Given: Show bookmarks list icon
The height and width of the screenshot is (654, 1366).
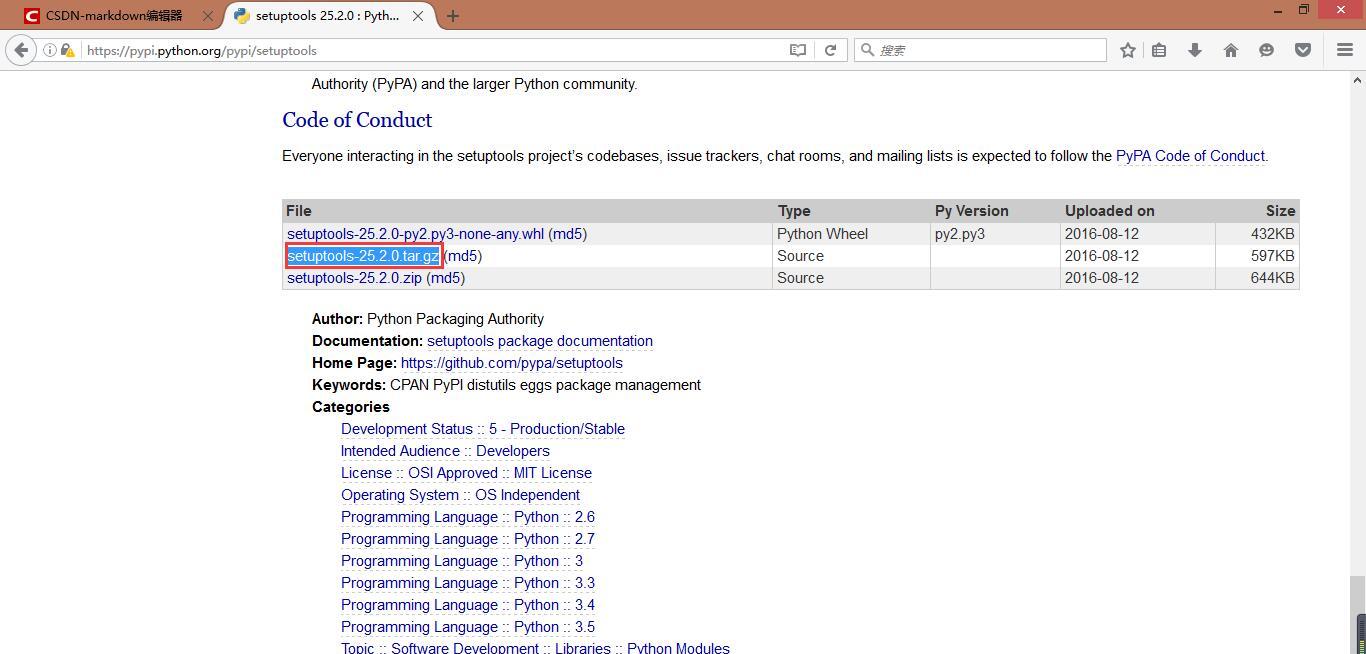Looking at the screenshot, I should coord(1159,50).
